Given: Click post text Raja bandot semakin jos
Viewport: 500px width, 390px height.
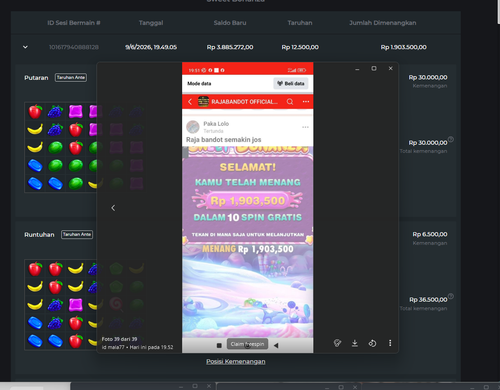Looking at the screenshot, I should tap(224, 140).
